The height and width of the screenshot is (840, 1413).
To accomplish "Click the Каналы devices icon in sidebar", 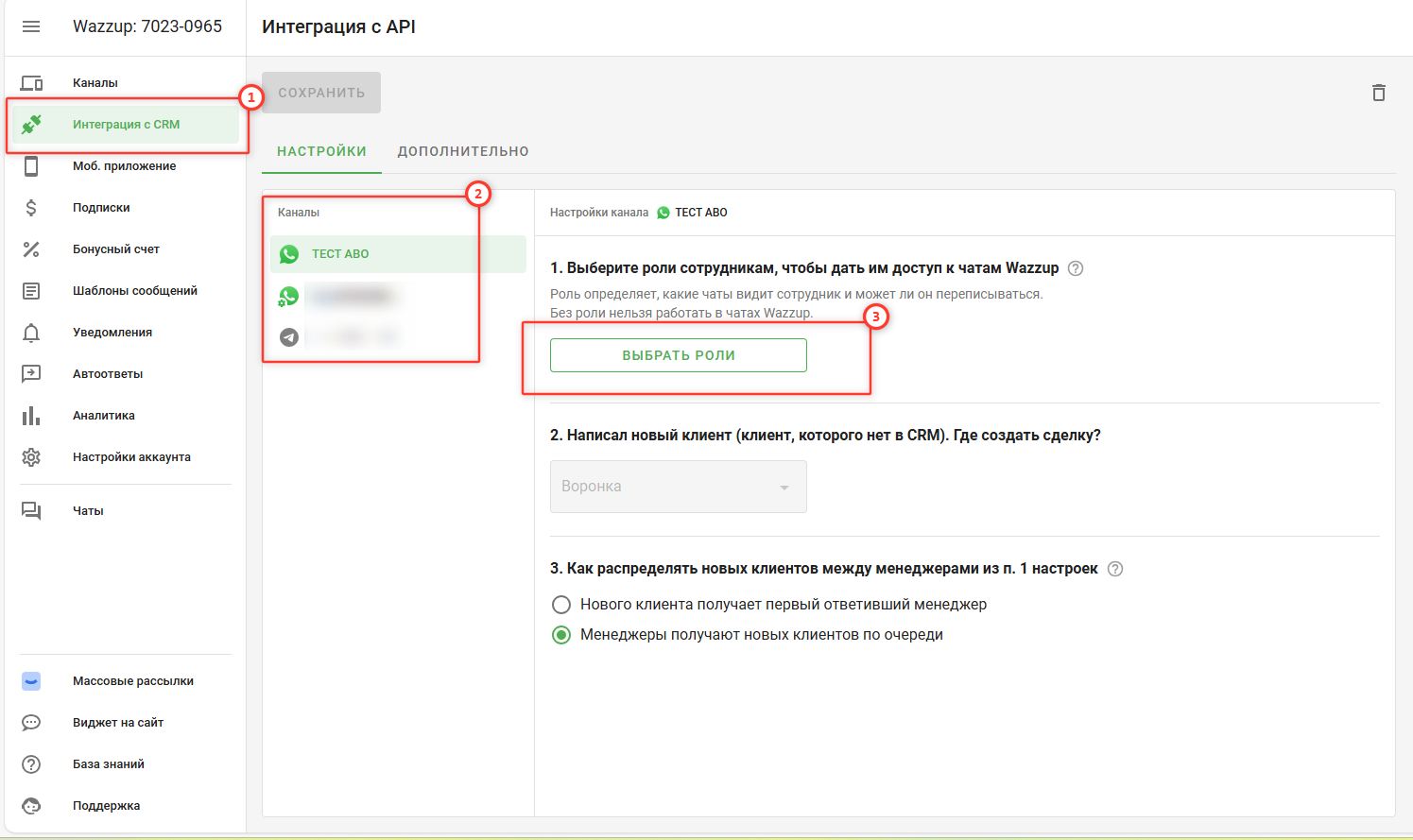I will [x=31, y=83].
